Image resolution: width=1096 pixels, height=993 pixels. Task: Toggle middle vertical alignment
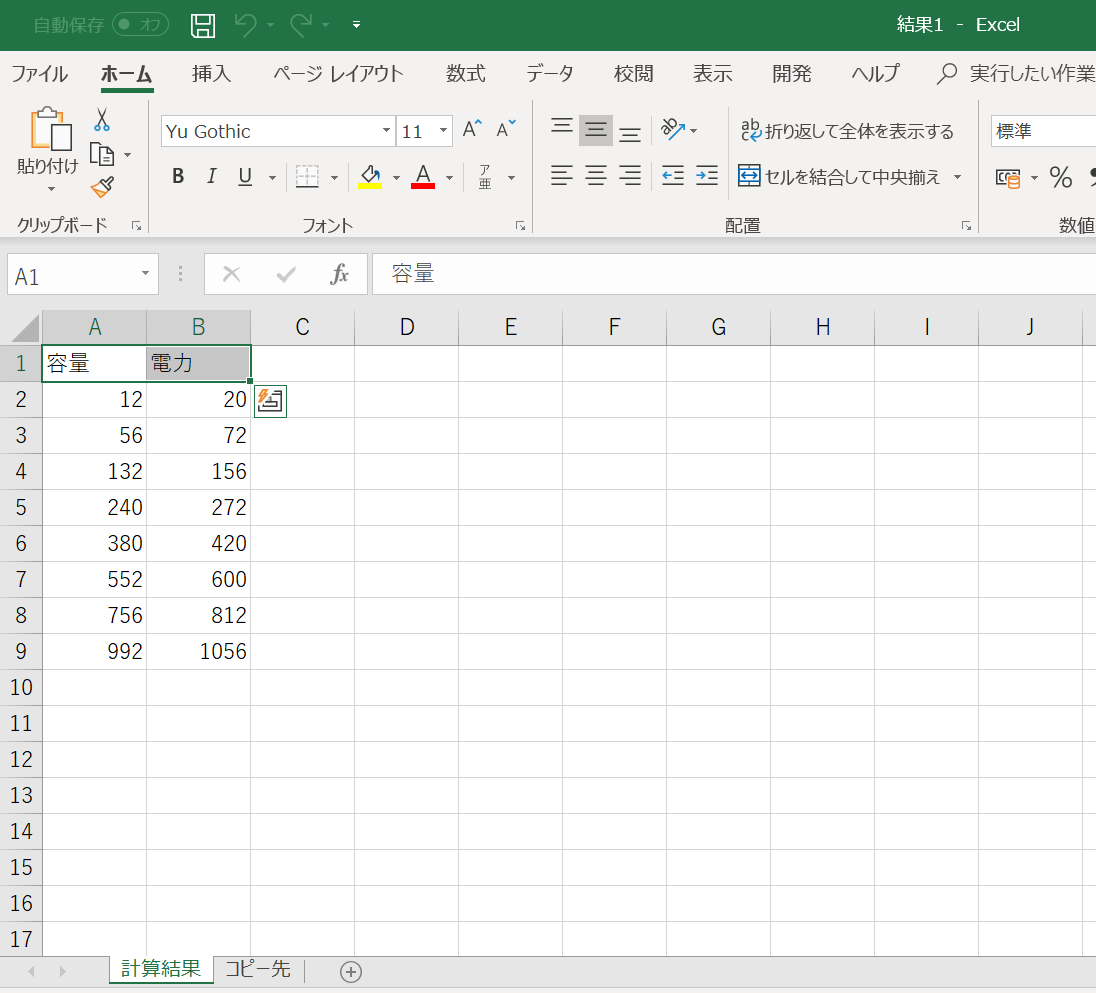point(596,131)
